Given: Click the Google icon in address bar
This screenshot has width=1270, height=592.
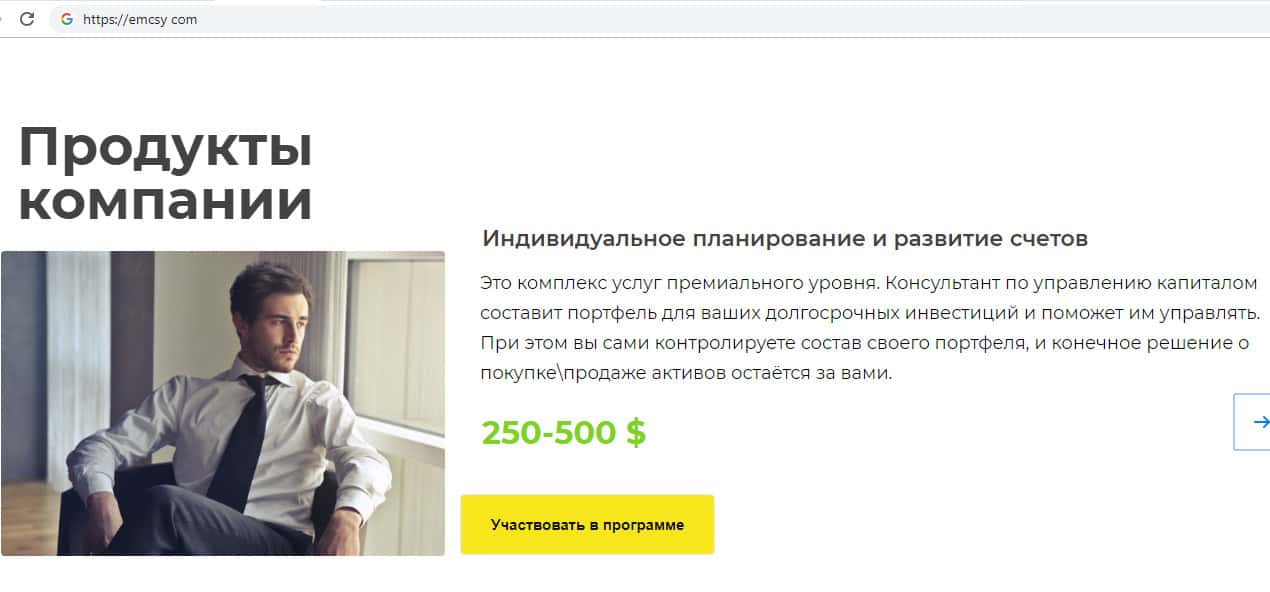Looking at the screenshot, I should (x=67, y=19).
